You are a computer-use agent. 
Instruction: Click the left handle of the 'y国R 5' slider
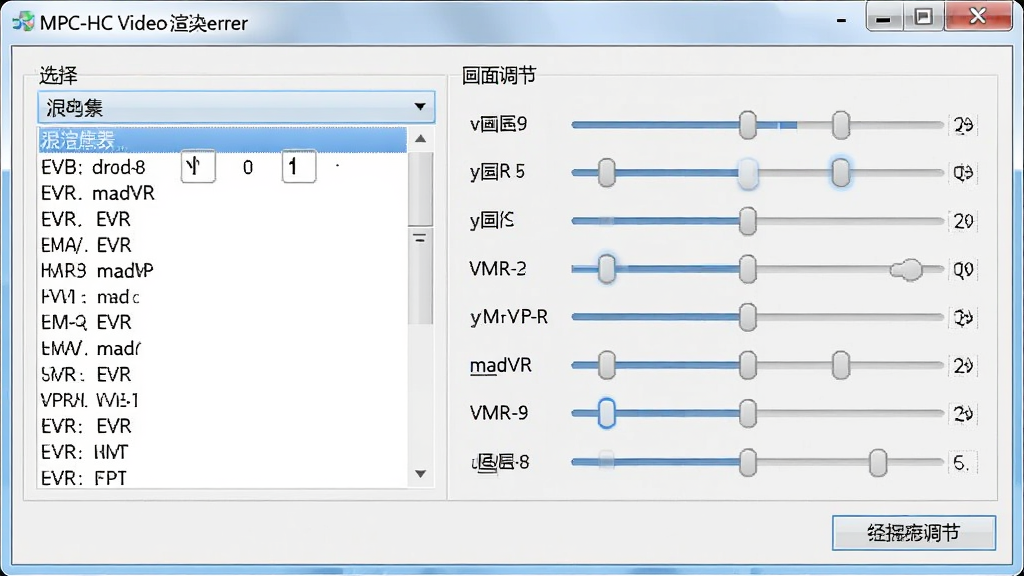click(x=607, y=172)
